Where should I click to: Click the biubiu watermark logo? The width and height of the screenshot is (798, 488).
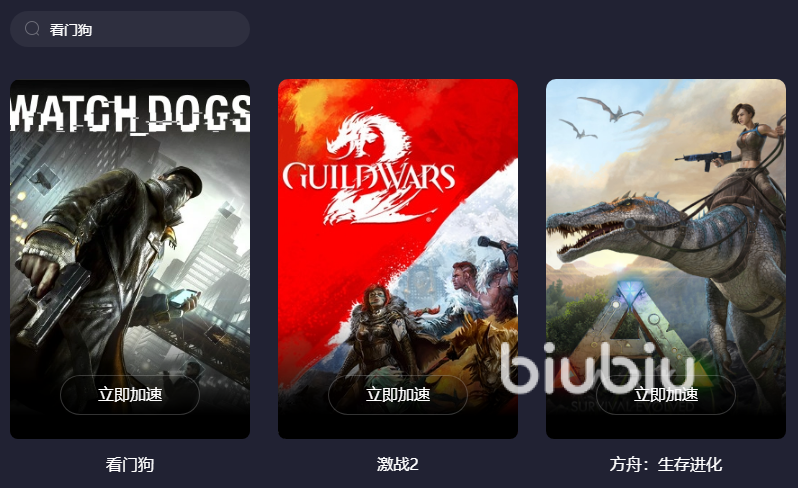(598, 368)
